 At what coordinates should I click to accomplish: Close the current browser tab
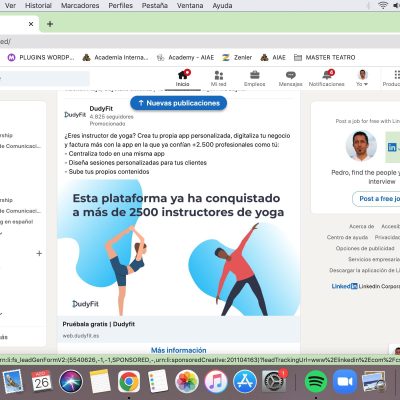coord(31,24)
